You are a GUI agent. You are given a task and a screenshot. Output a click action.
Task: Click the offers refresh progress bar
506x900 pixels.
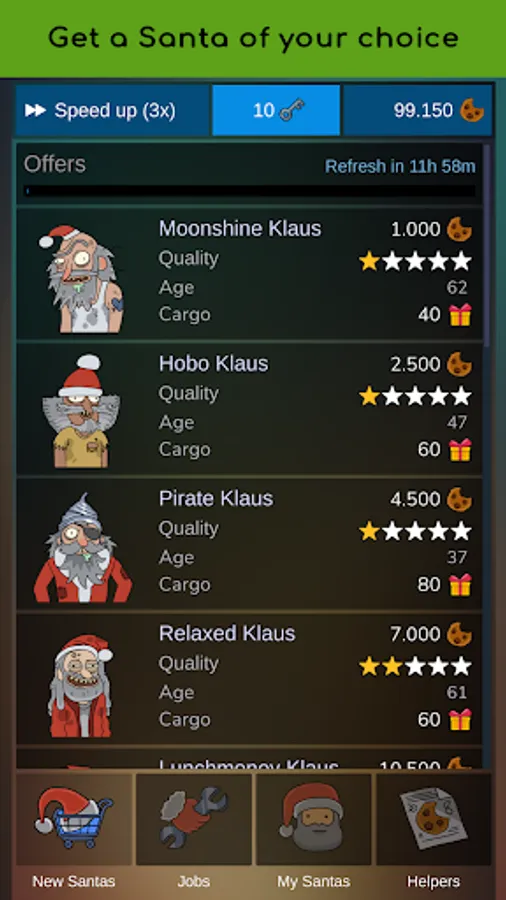pyautogui.click(x=250, y=191)
